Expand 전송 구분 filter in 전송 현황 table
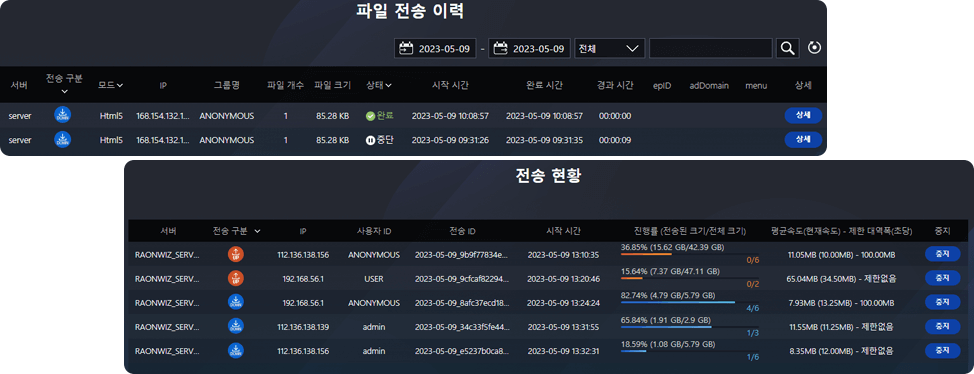This screenshot has height=374, width=974. [257, 231]
